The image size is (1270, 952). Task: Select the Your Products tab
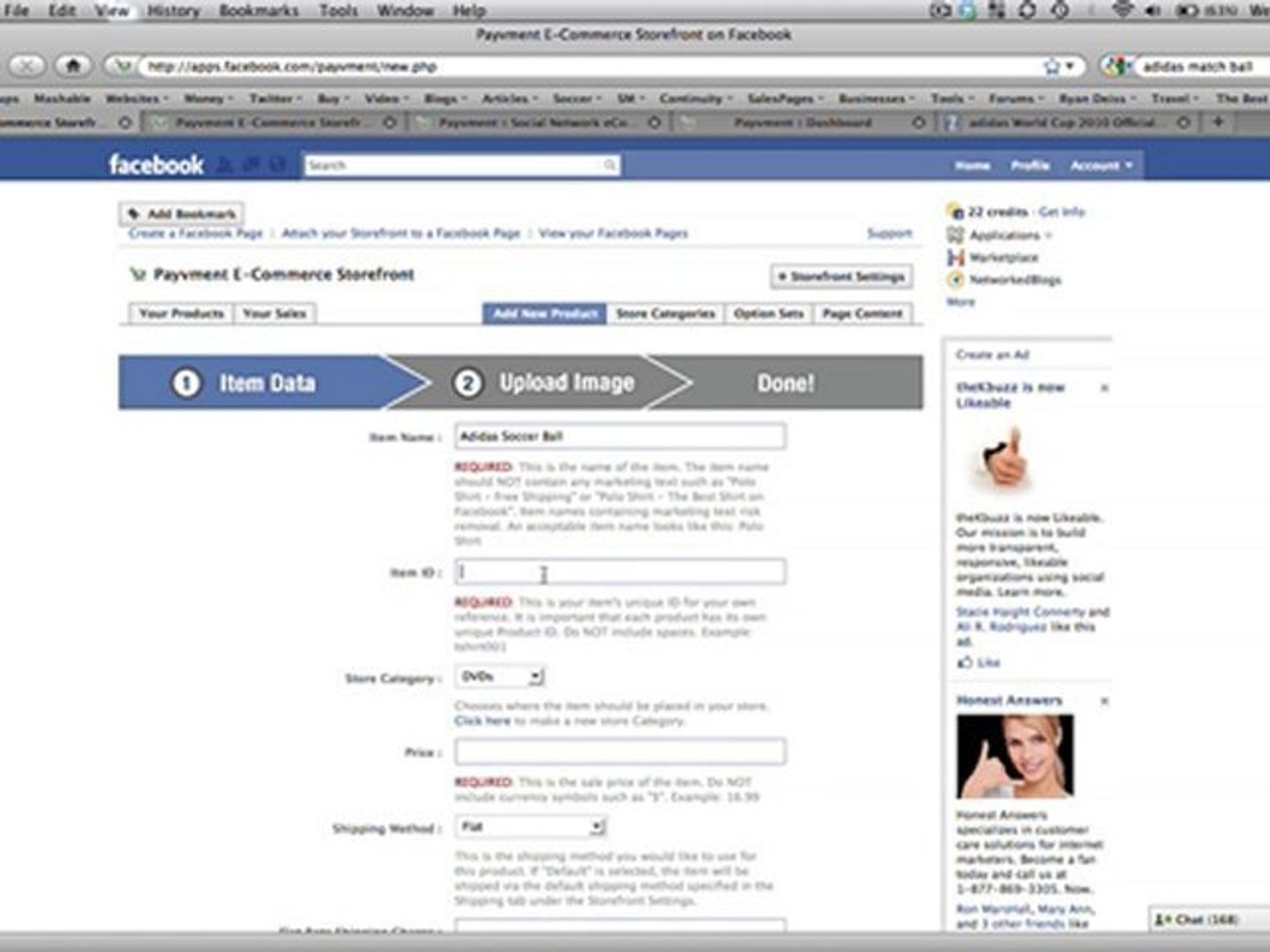click(x=182, y=313)
